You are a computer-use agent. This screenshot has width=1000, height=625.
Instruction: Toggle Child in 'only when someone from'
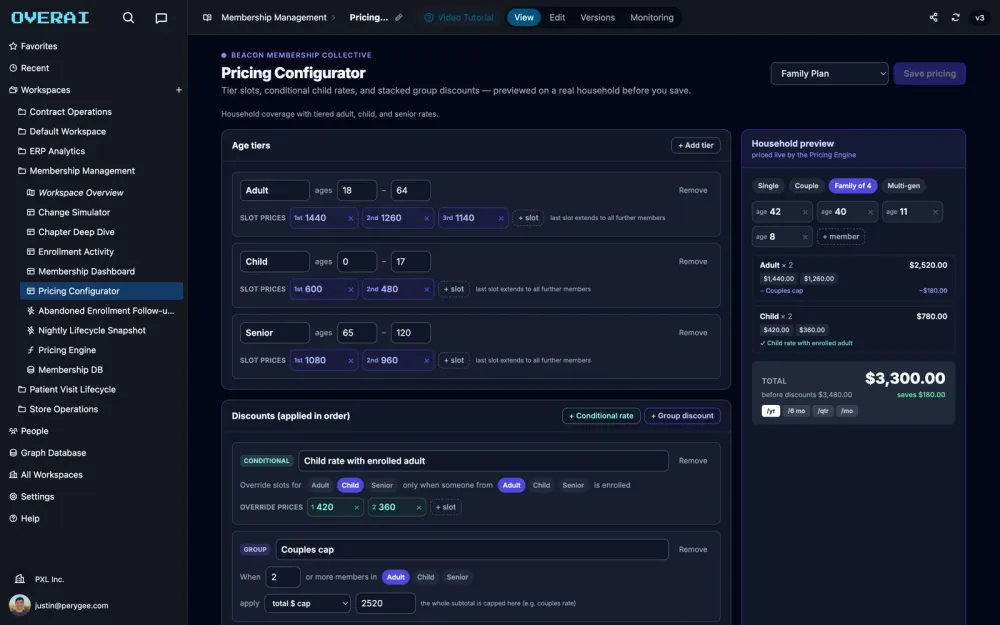[541, 485]
